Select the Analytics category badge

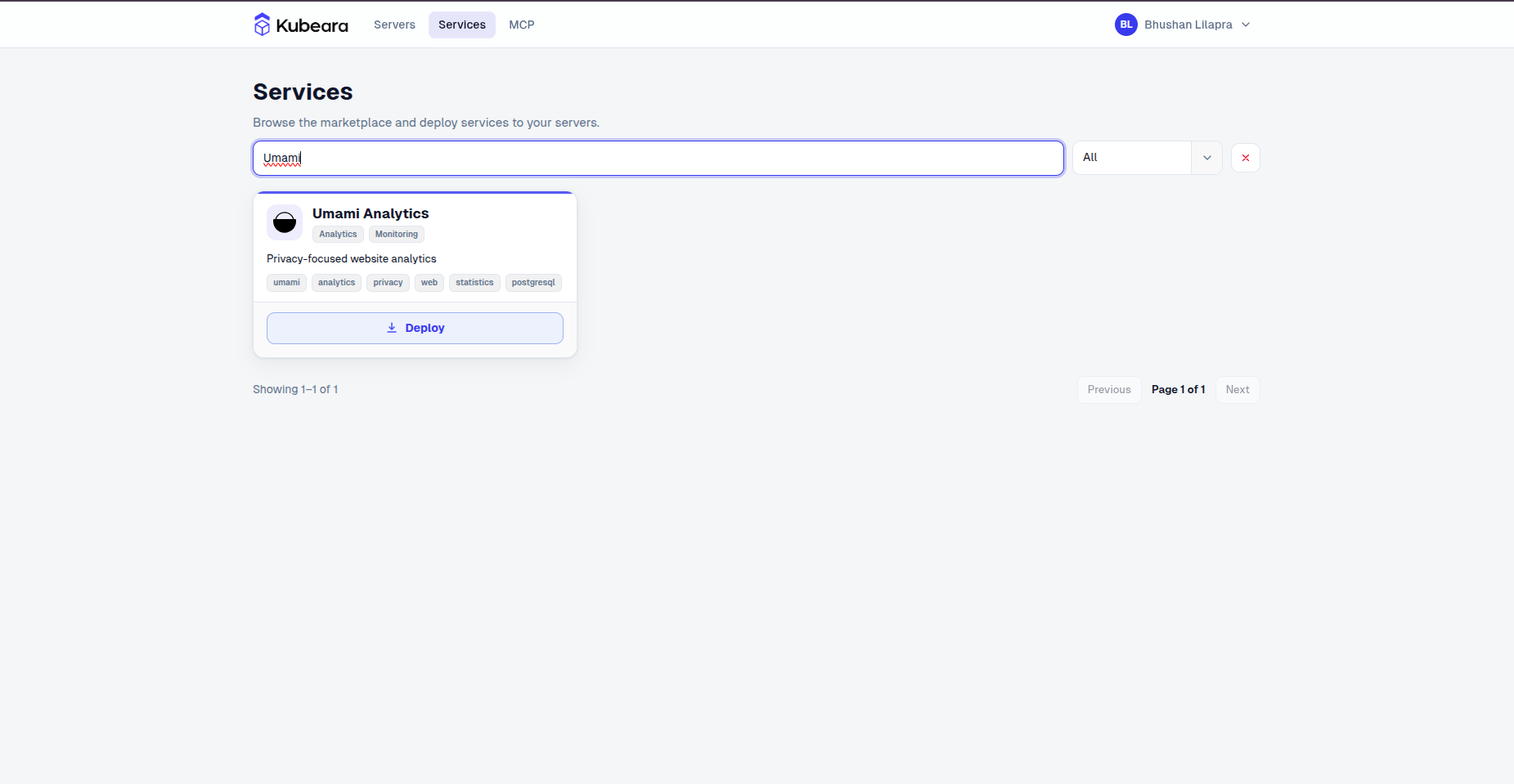pyautogui.click(x=338, y=235)
